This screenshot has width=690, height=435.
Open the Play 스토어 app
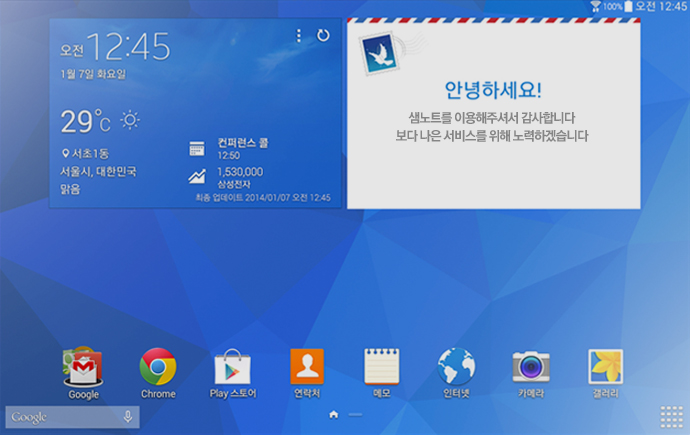(x=233, y=367)
